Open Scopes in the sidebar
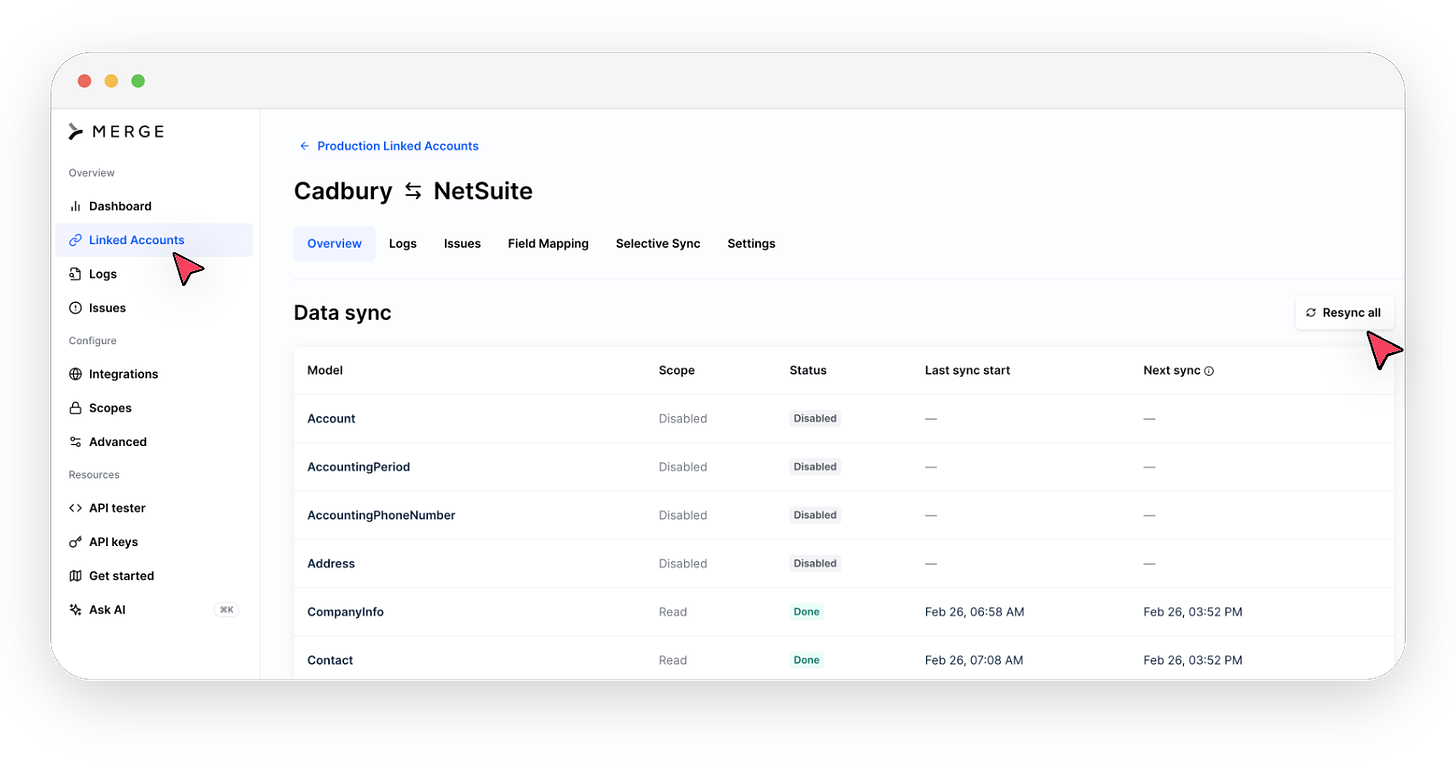1456x765 pixels. (154, 408)
